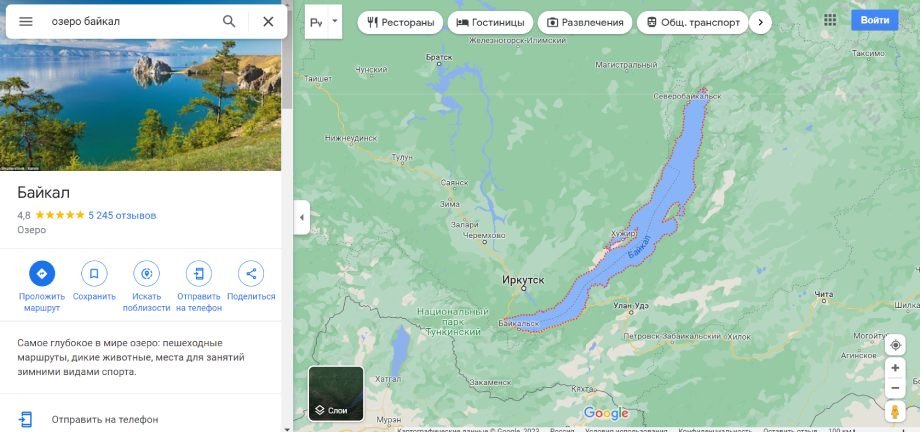Image resolution: width=920 pixels, height=432 pixels.
Task: Click the Тулун town label
Action: point(402,157)
